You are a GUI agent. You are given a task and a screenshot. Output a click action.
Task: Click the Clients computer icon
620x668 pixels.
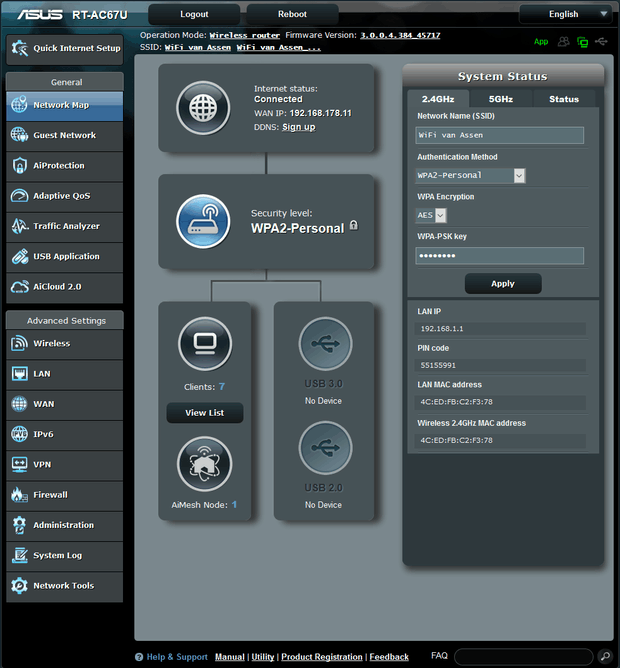point(205,343)
